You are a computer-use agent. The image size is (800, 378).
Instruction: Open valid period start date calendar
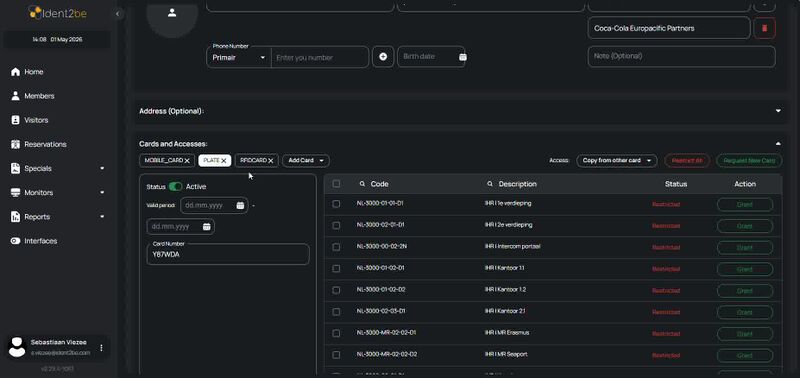click(240, 206)
